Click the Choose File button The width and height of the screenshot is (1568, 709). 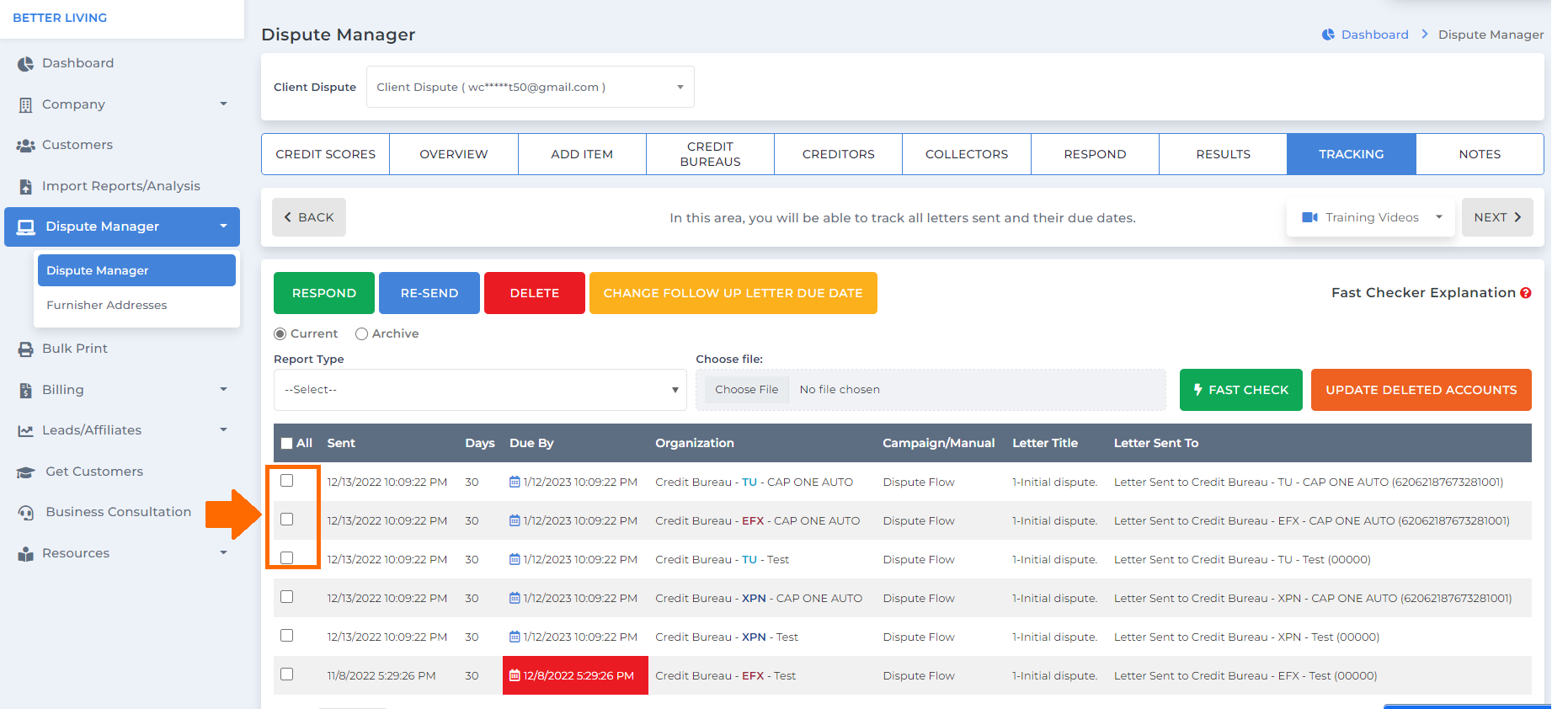(x=747, y=389)
